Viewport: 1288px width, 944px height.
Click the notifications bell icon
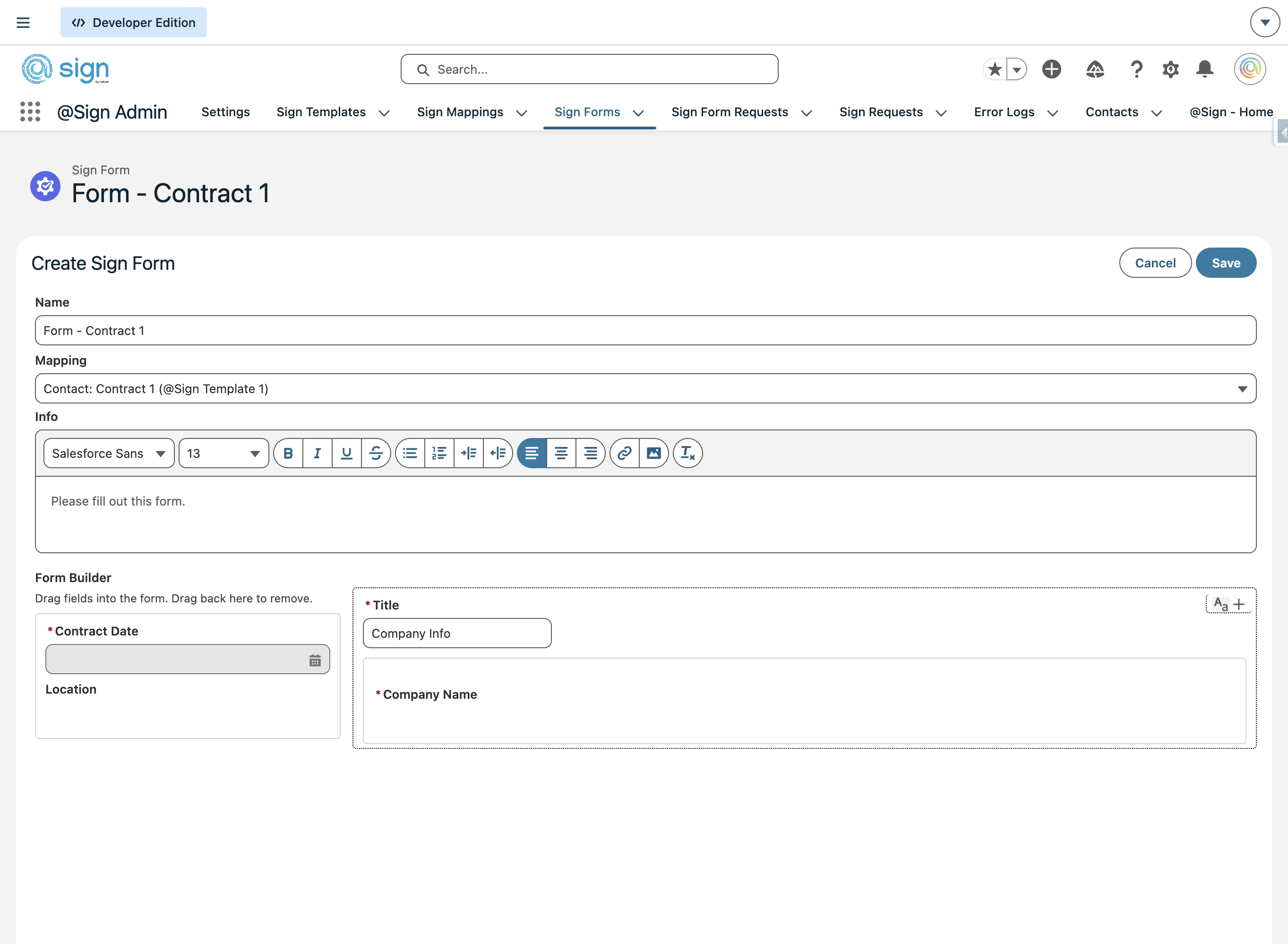pos(1204,69)
